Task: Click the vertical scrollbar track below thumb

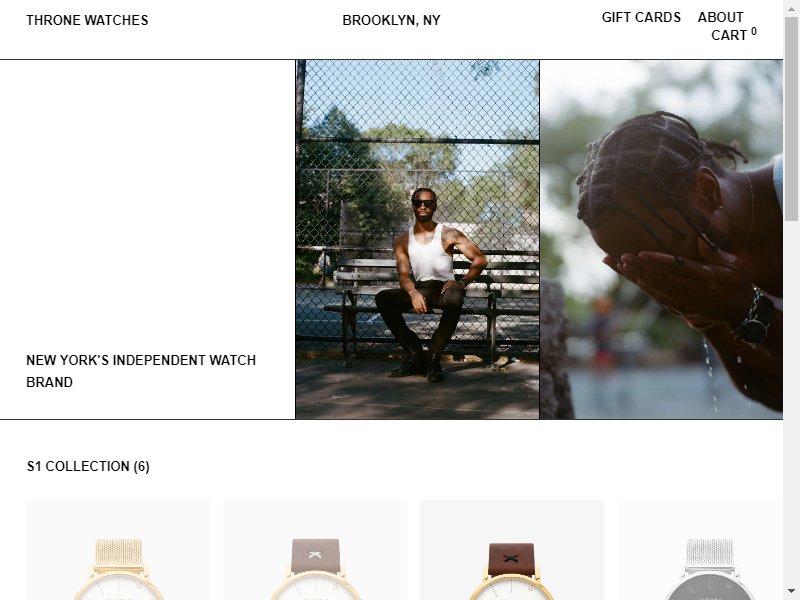Action: (791, 402)
